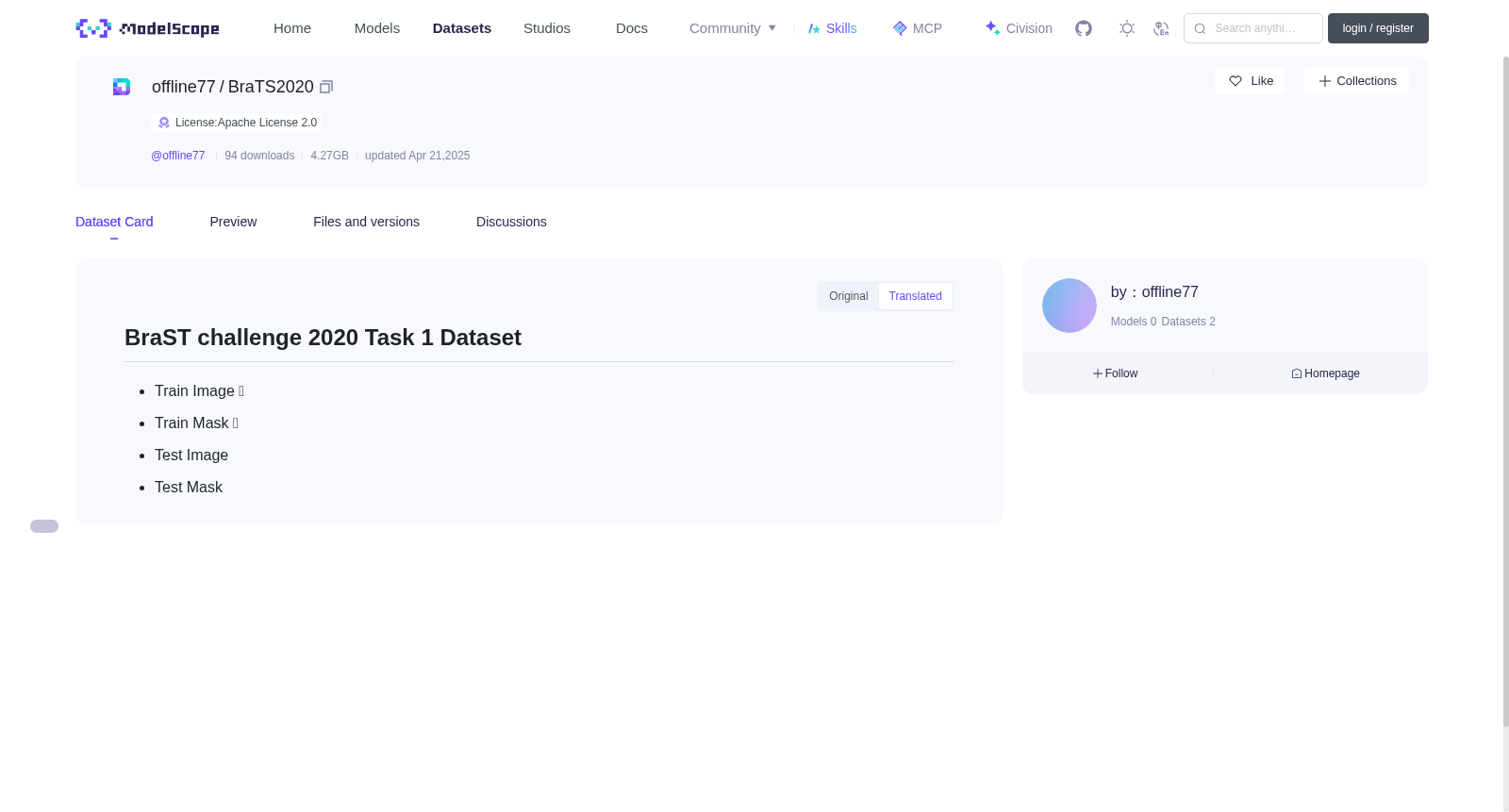Click the "by : offline77" author name
1509x812 pixels.
point(1154,292)
